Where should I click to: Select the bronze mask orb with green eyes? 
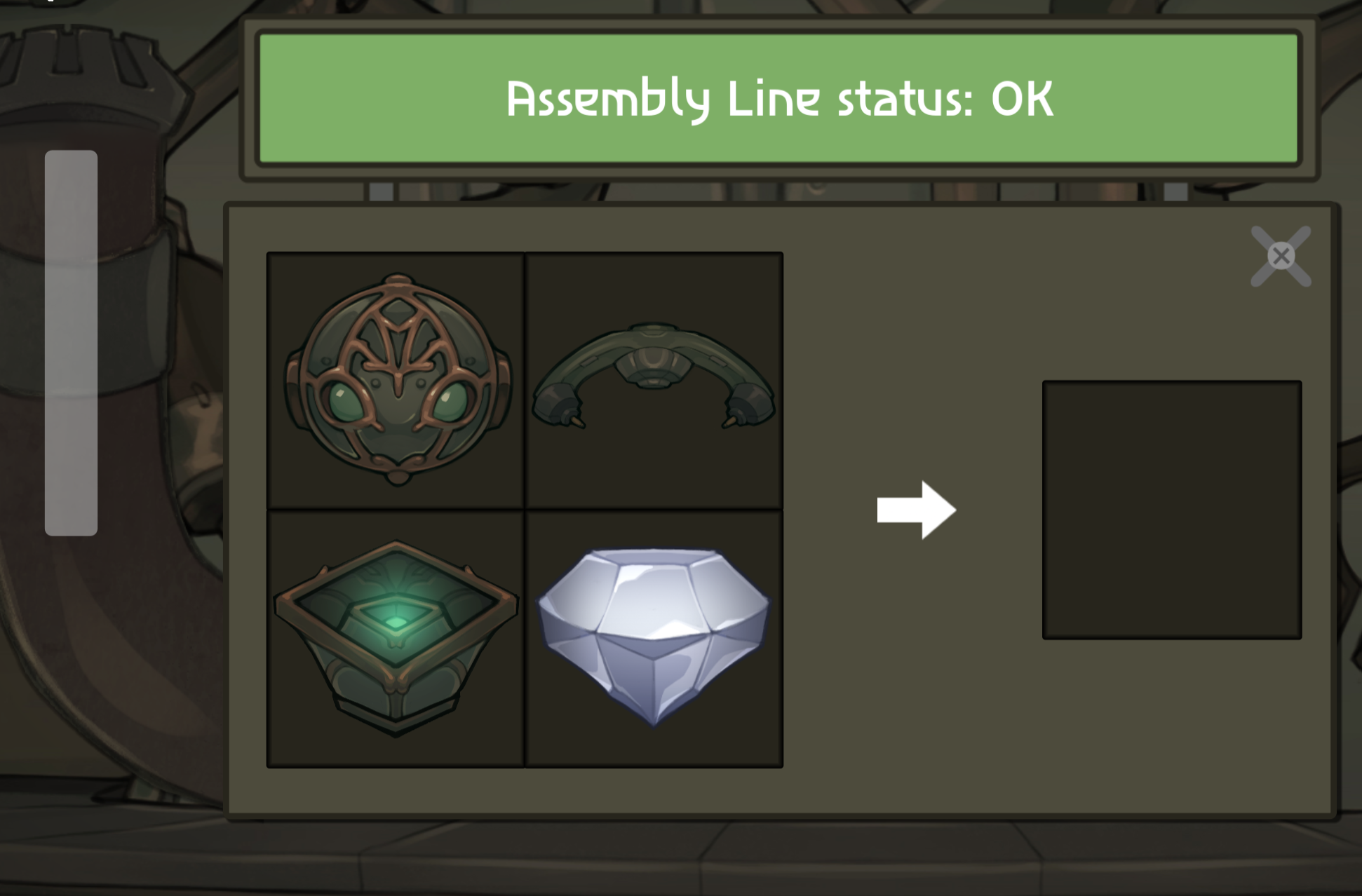click(x=397, y=379)
